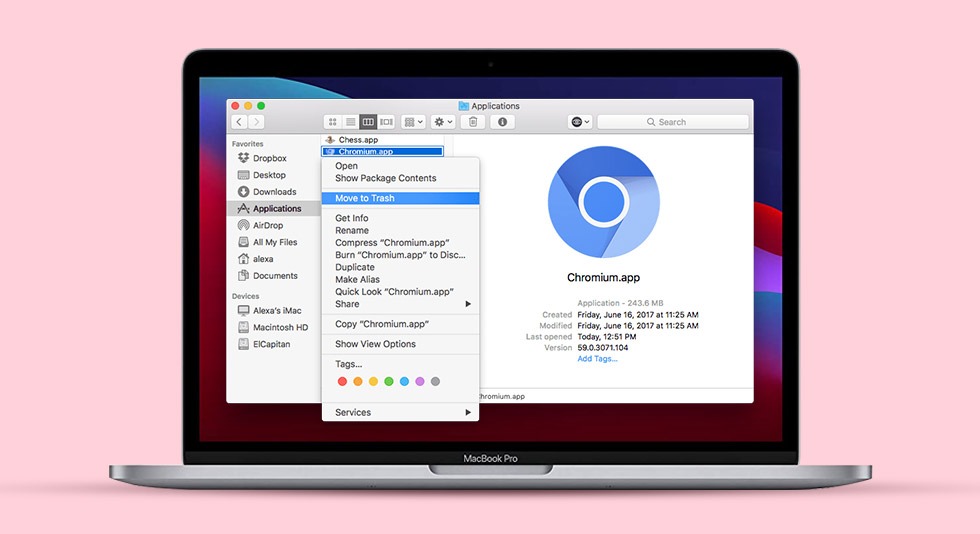Click the toolbar Delete trash icon

473,122
